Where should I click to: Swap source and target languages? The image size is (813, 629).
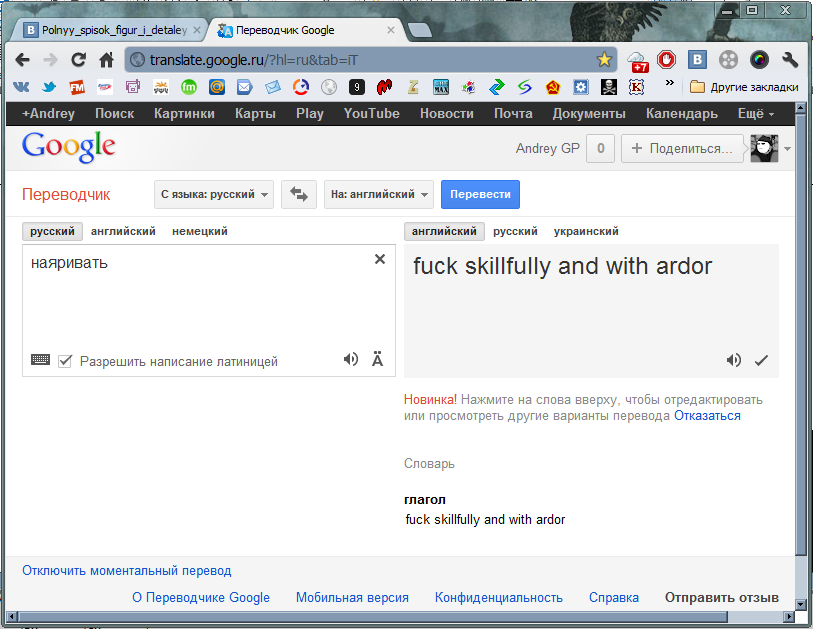pyautogui.click(x=299, y=194)
